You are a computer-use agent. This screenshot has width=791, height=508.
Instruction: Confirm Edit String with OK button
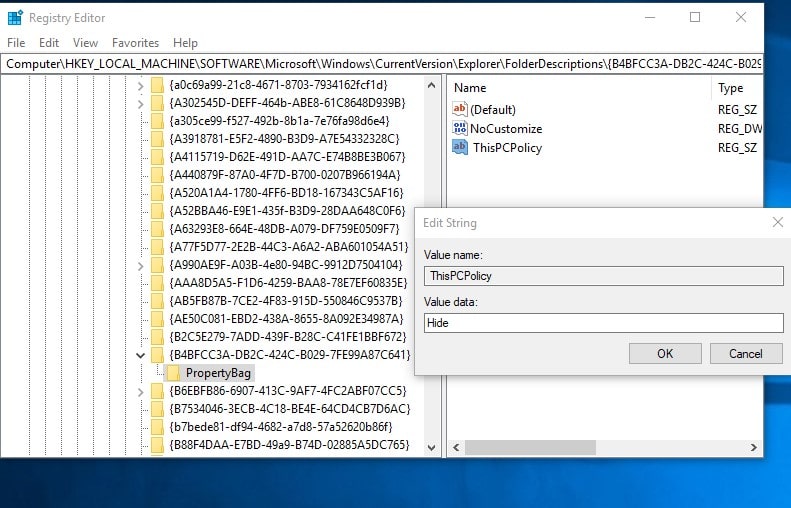click(x=665, y=353)
